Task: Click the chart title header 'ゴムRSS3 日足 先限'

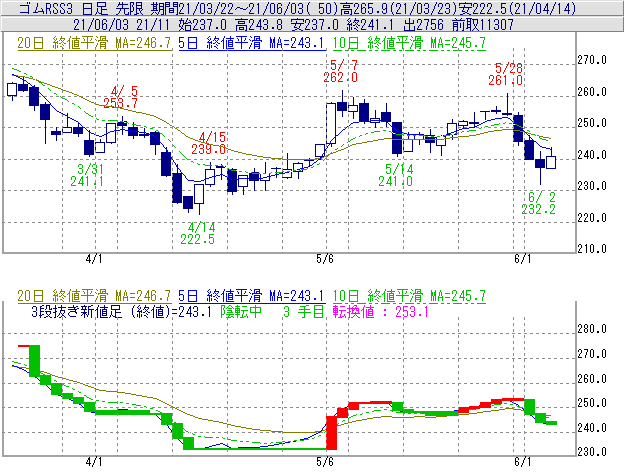Action: click(x=80, y=8)
